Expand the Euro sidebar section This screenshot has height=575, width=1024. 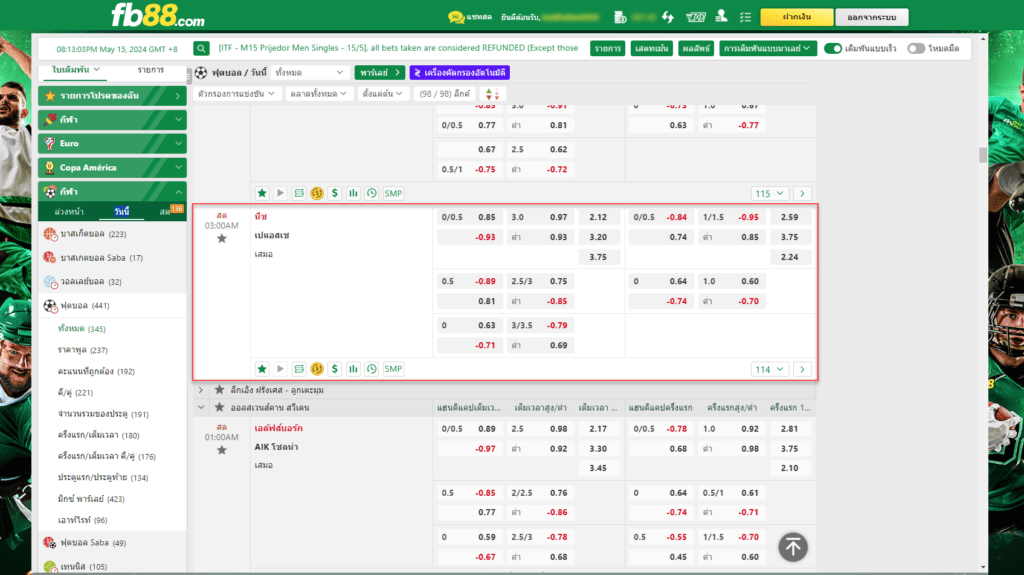(x=112, y=144)
